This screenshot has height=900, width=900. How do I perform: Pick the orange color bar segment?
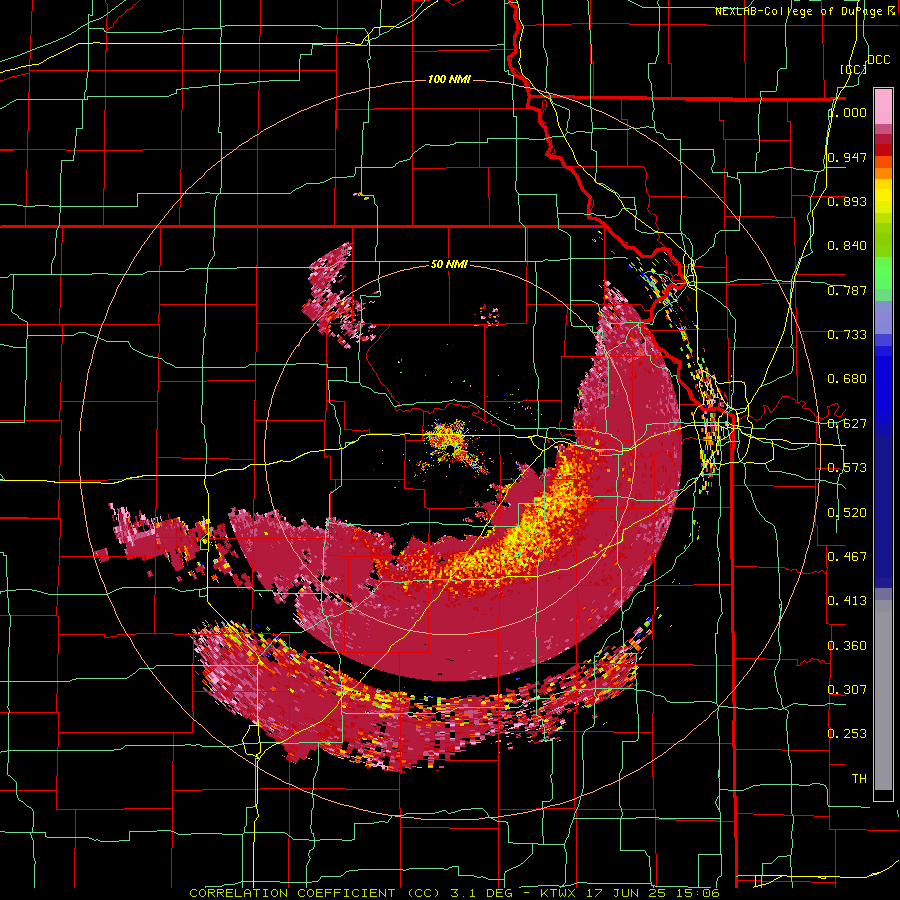coord(883,173)
